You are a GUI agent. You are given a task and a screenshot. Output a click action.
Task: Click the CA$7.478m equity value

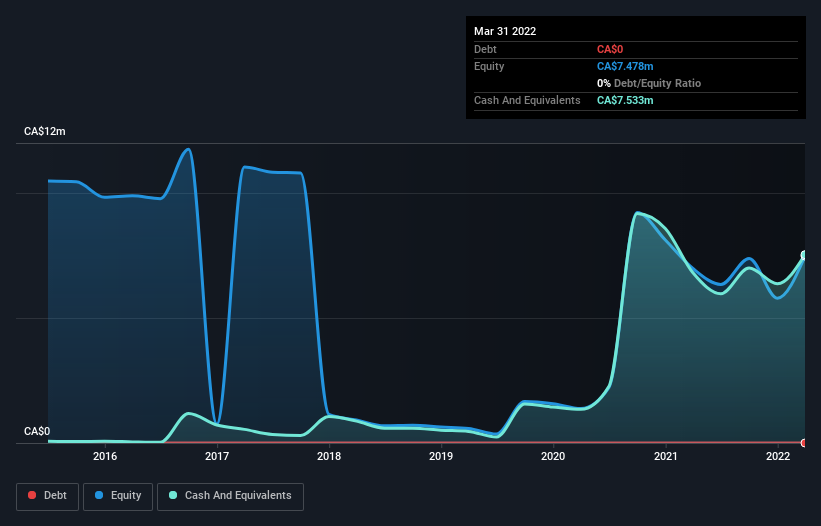tap(625, 66)
